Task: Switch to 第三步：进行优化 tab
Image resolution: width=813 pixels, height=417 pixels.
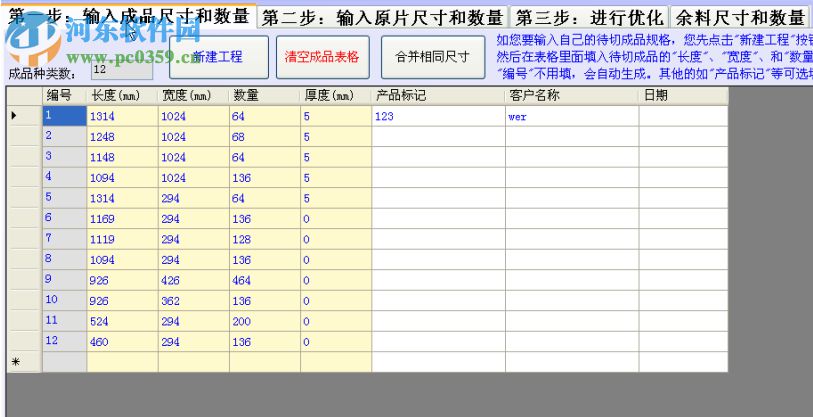Action: (x=590, y=17)
